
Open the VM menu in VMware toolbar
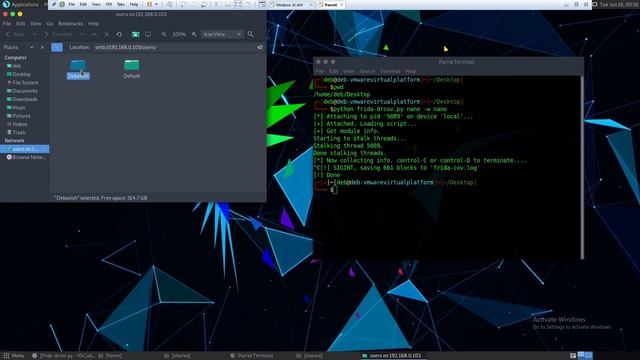click(109, 4)
